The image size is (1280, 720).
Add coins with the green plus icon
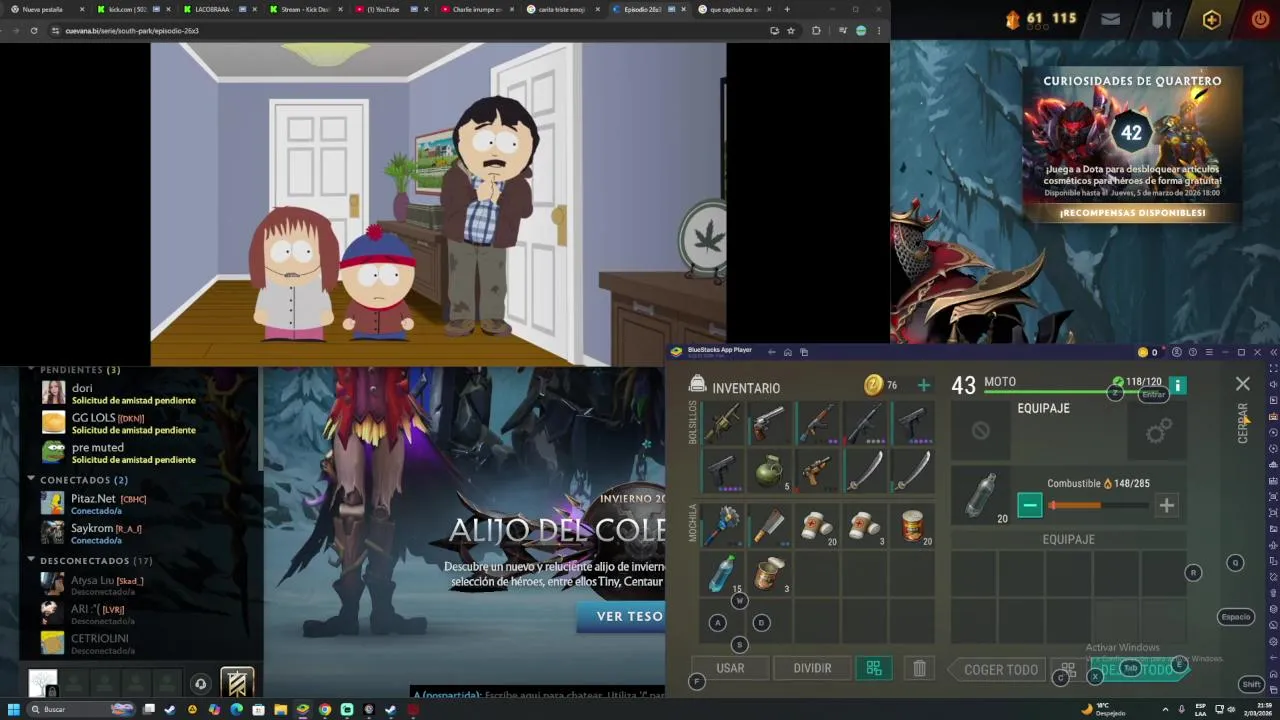[x=923, y=385]
